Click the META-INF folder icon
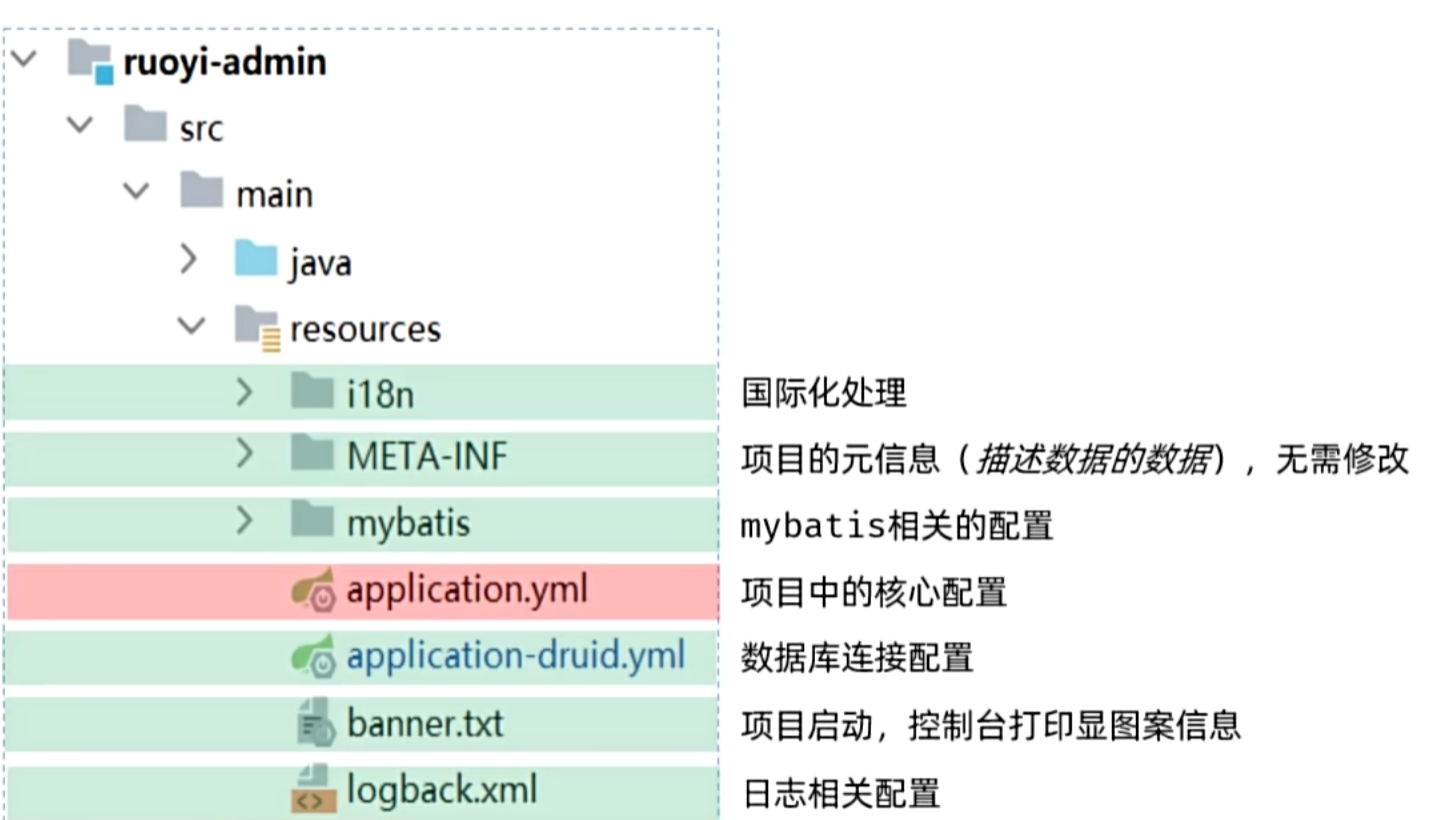This screenshot has width=1442, height=820. click(x=312, y=455)
